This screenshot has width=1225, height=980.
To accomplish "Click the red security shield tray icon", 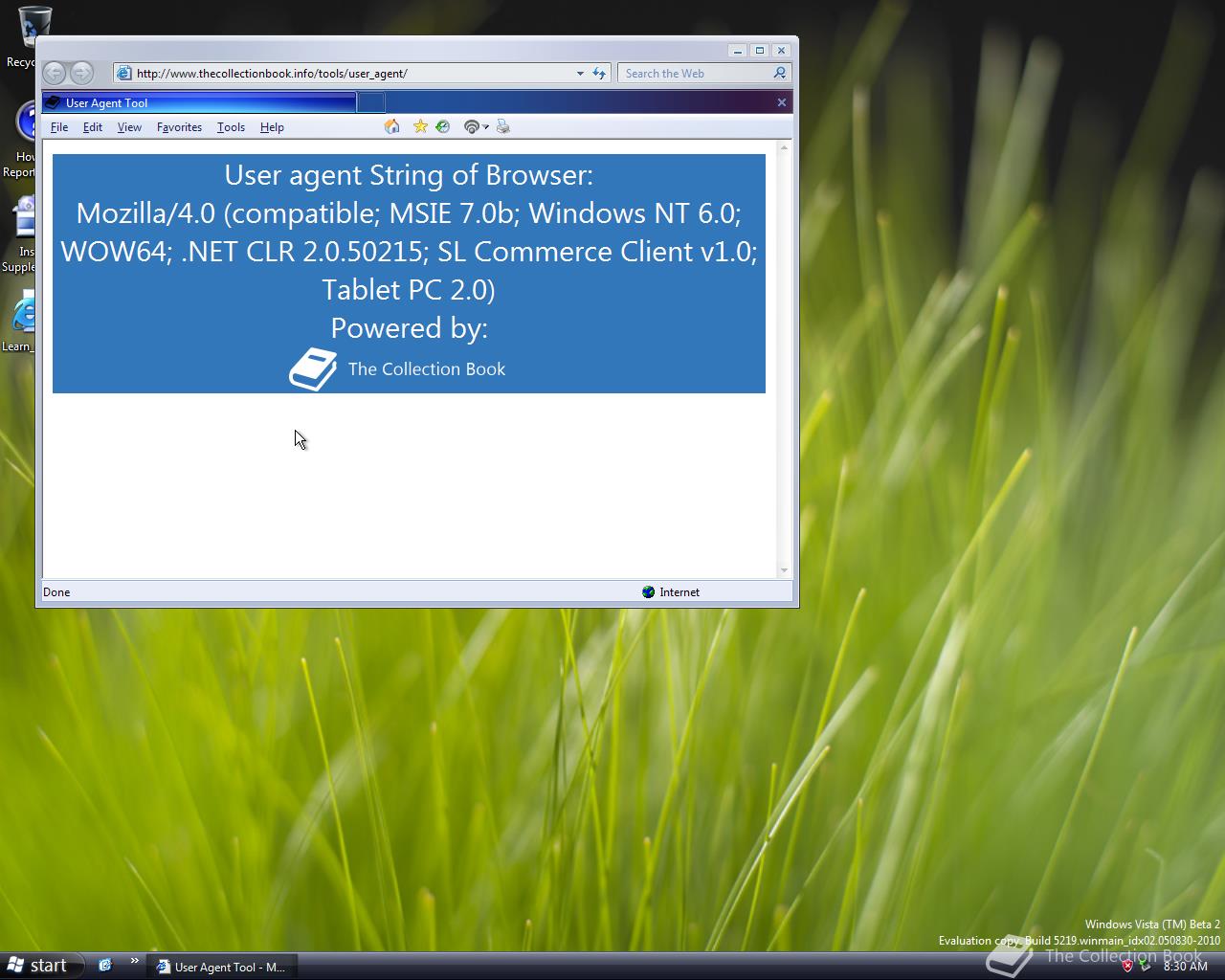I will (x=1127, y=966).
